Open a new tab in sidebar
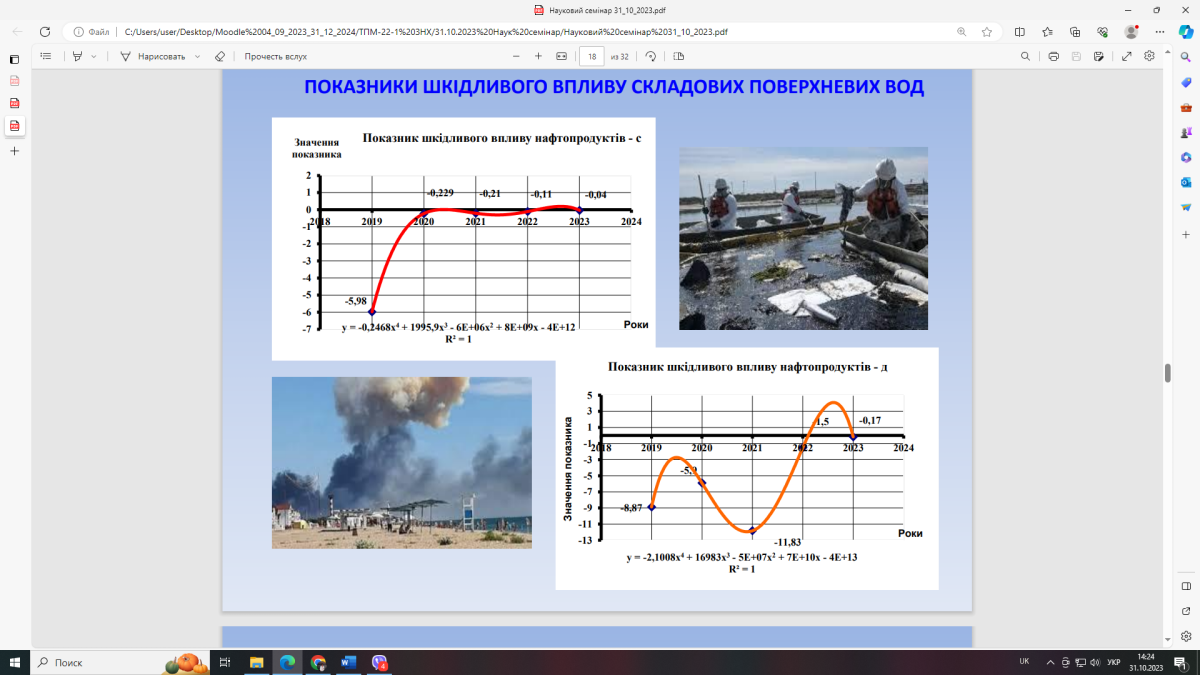This screenshot has height=675, width=1200. (x=14, y=151)
